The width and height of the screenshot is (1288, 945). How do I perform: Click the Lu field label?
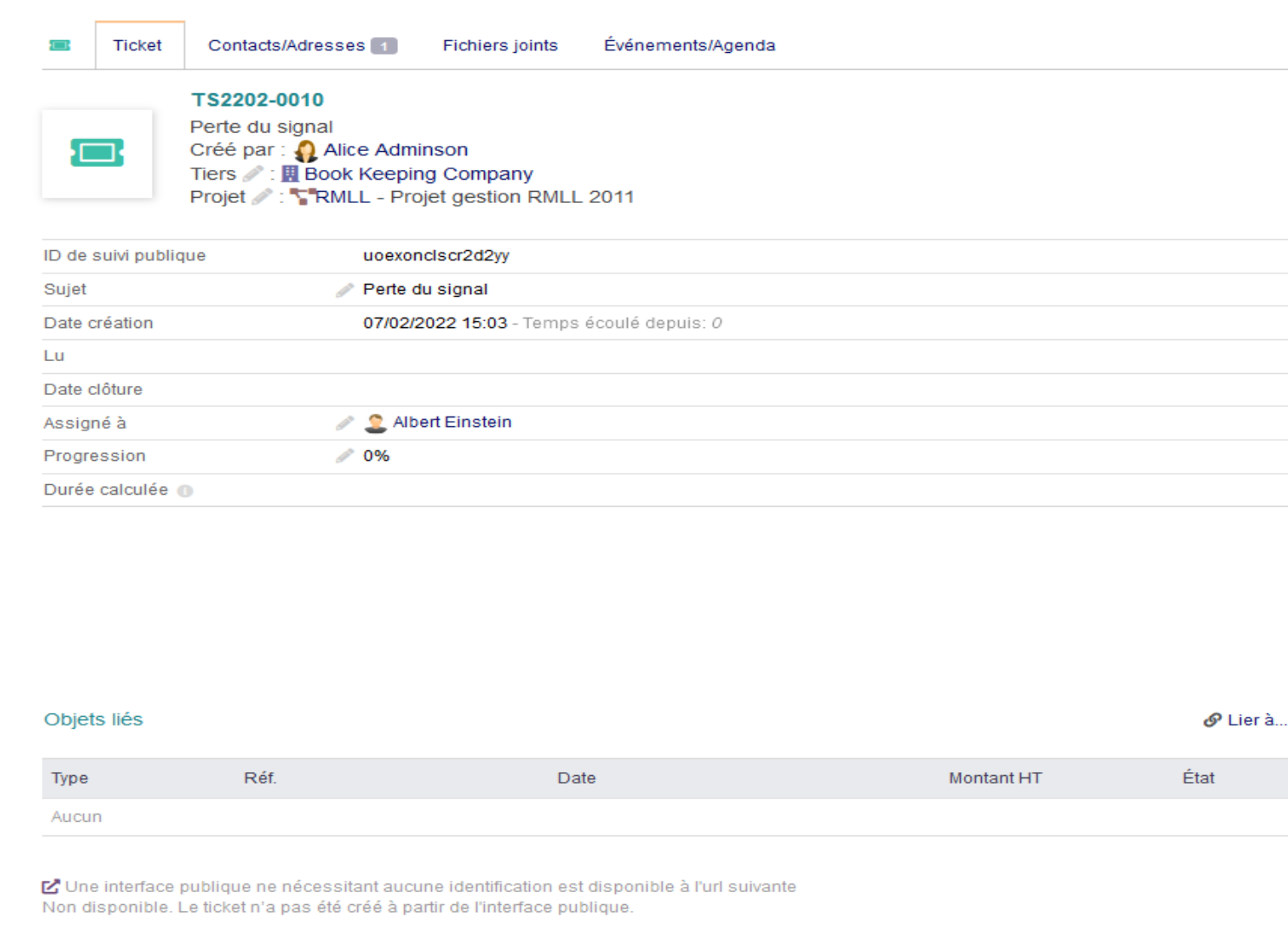[x=54, y=356]
